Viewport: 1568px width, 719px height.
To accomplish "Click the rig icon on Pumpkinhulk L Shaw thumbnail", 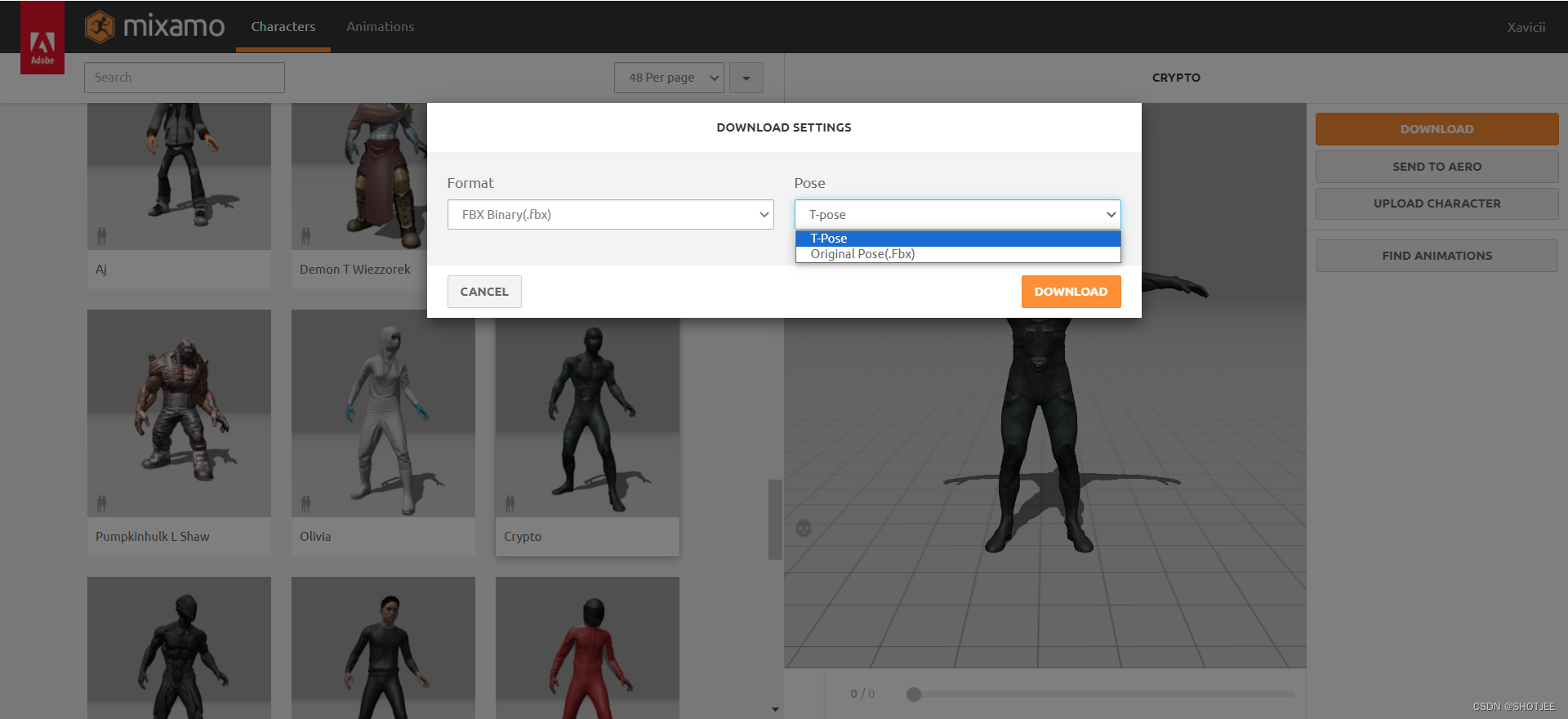I will click(x=101, y=503).
